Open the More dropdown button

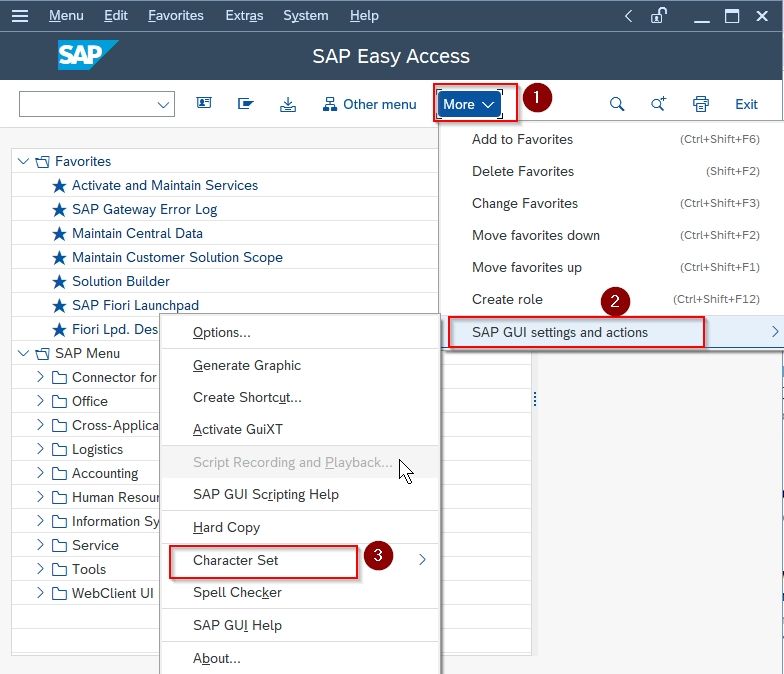tap(468, 104)
